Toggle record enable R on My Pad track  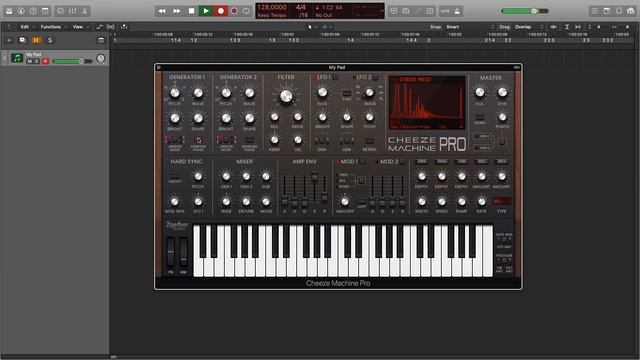(x=46, y=61)
